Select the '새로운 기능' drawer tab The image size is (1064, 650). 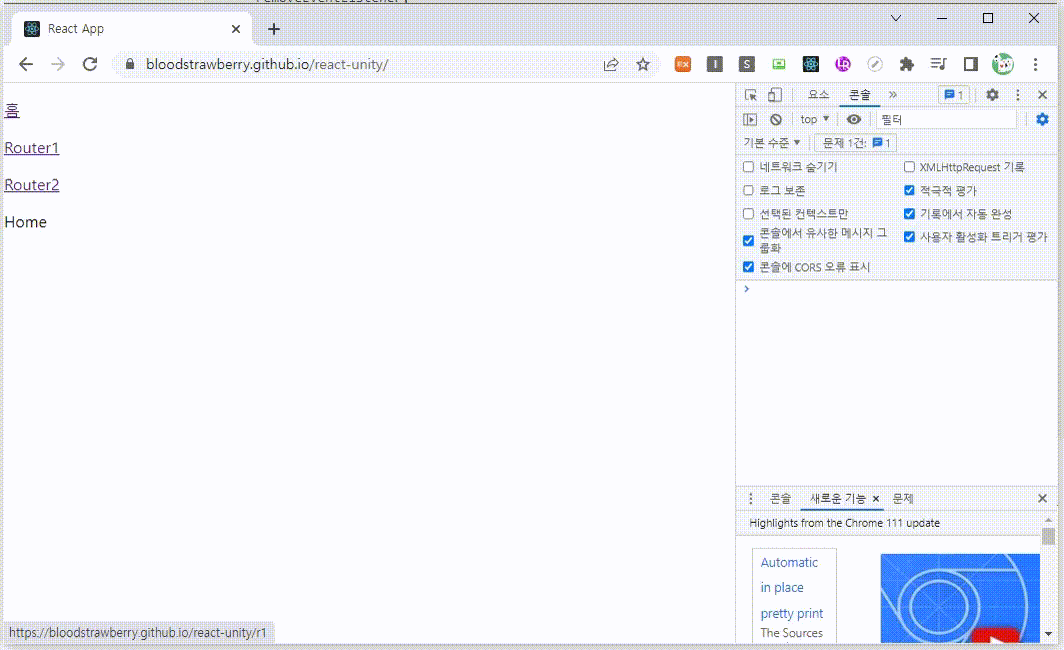(x=838, y=499)
